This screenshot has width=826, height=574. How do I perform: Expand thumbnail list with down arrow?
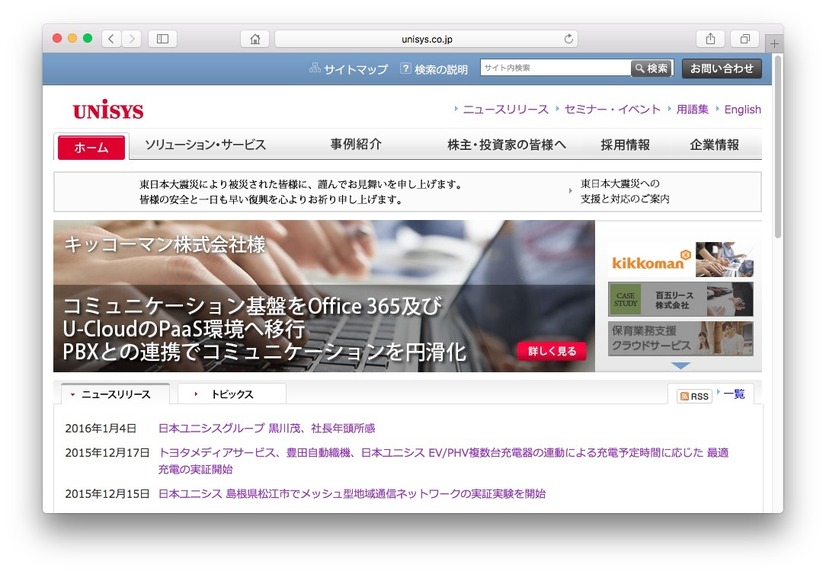click(681, 365)
